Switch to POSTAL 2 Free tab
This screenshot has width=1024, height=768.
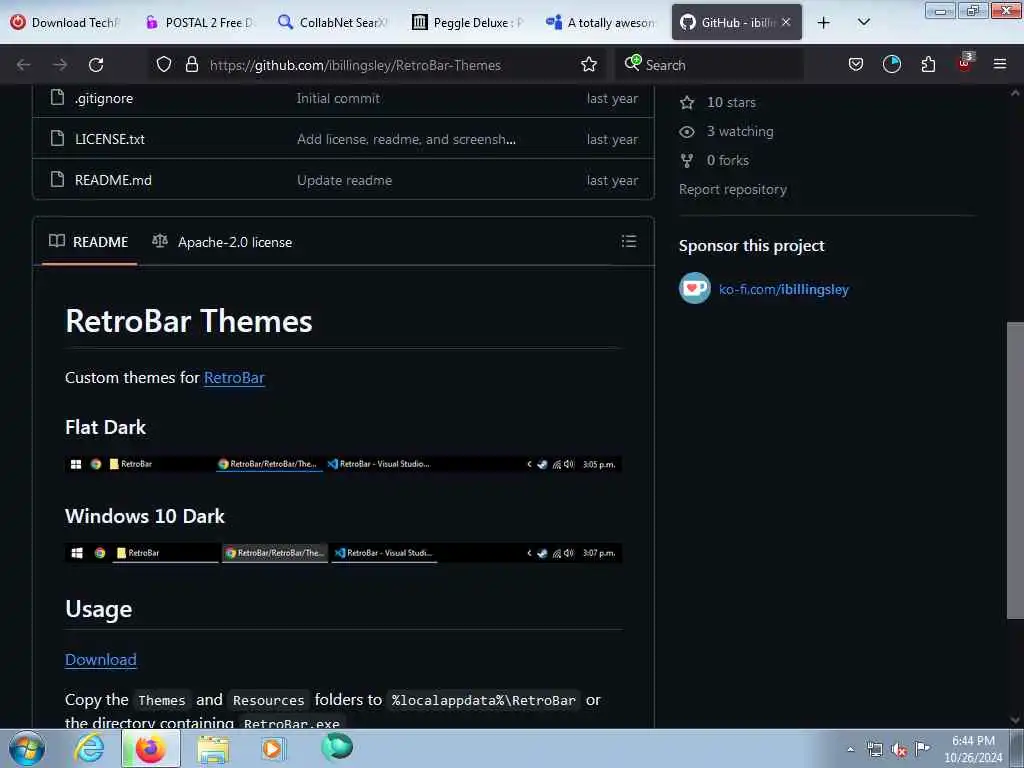pyautogui.click(x=201, y=22)
